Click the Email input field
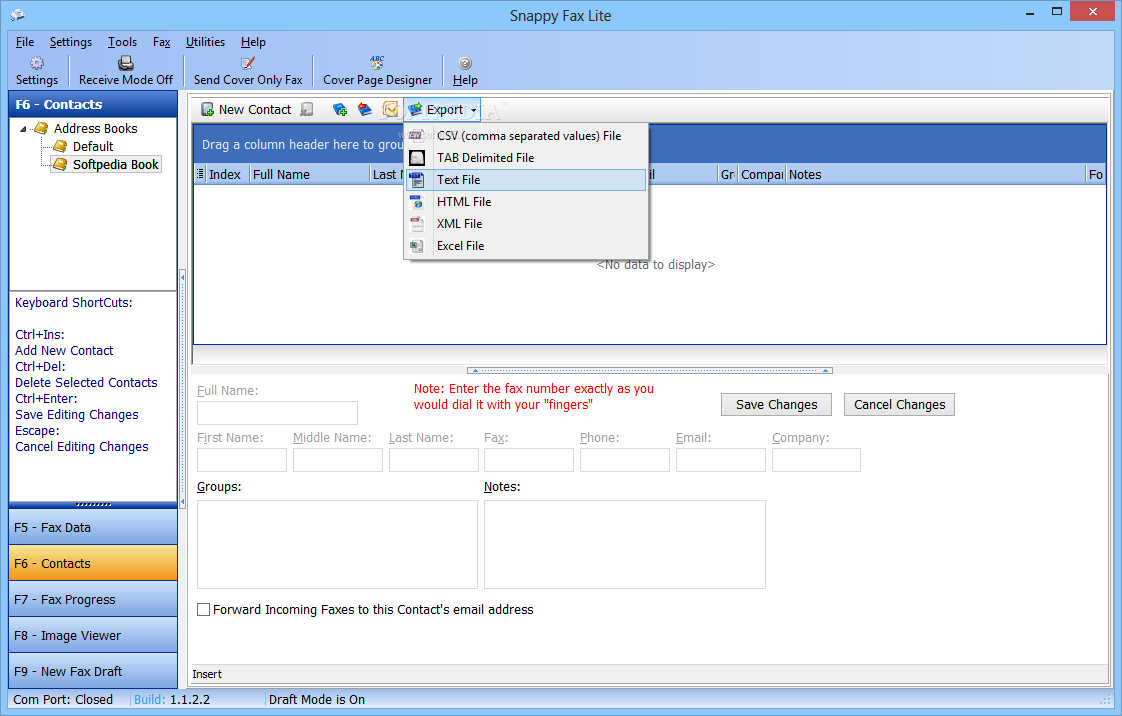Screen dimensions: 1122x716 pos(721,460)
